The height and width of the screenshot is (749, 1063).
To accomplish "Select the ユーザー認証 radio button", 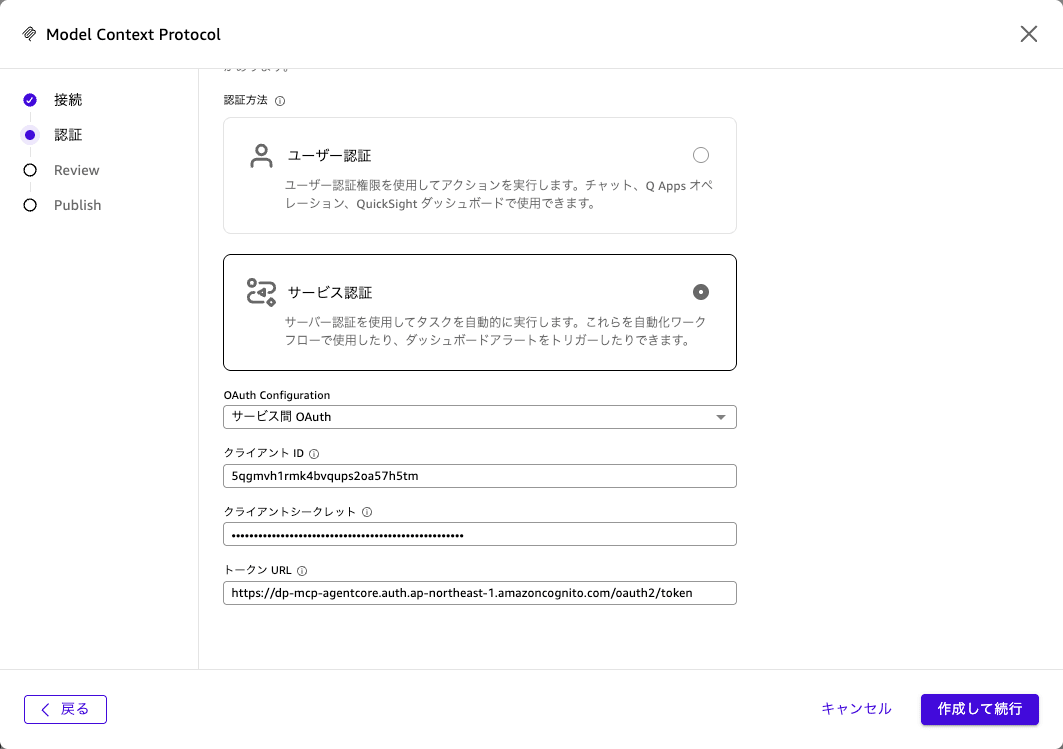I will pyautogui.click(x=700, y=155).
